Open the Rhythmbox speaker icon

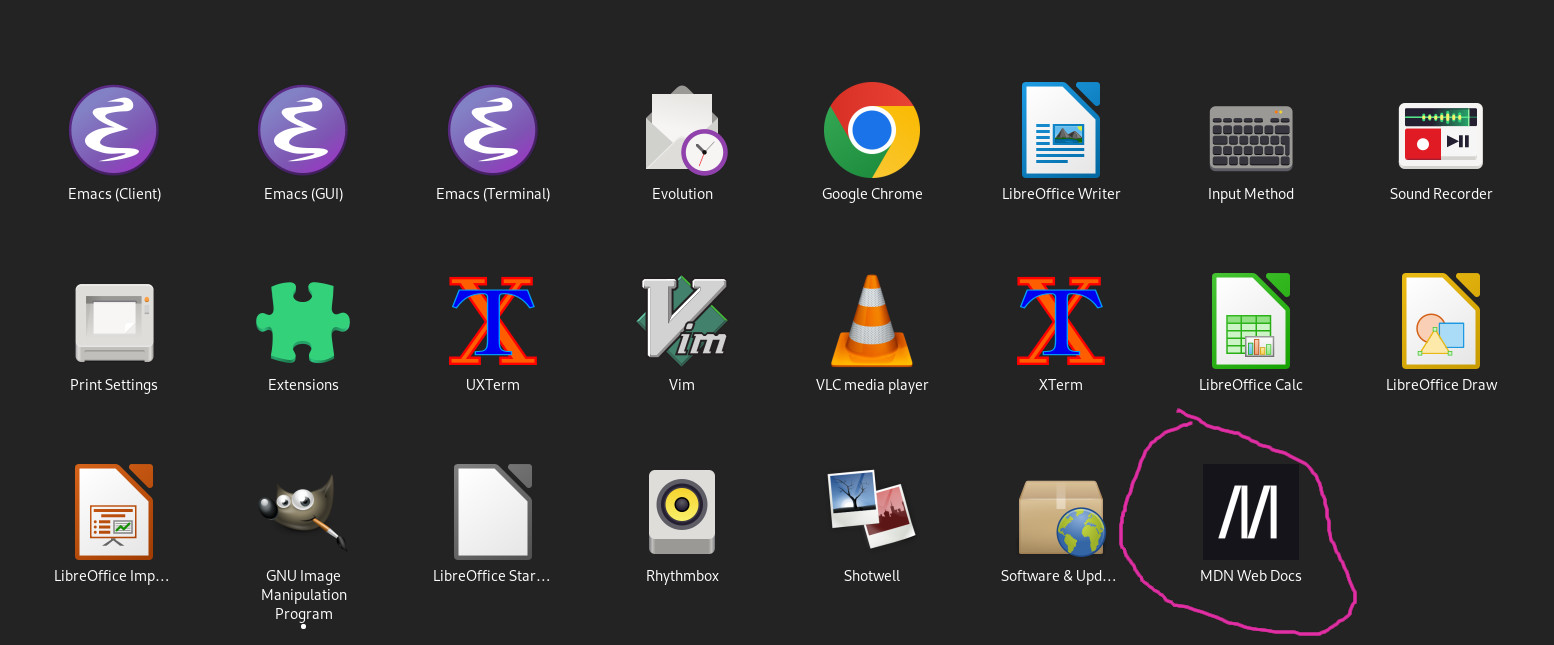point(682,512)
